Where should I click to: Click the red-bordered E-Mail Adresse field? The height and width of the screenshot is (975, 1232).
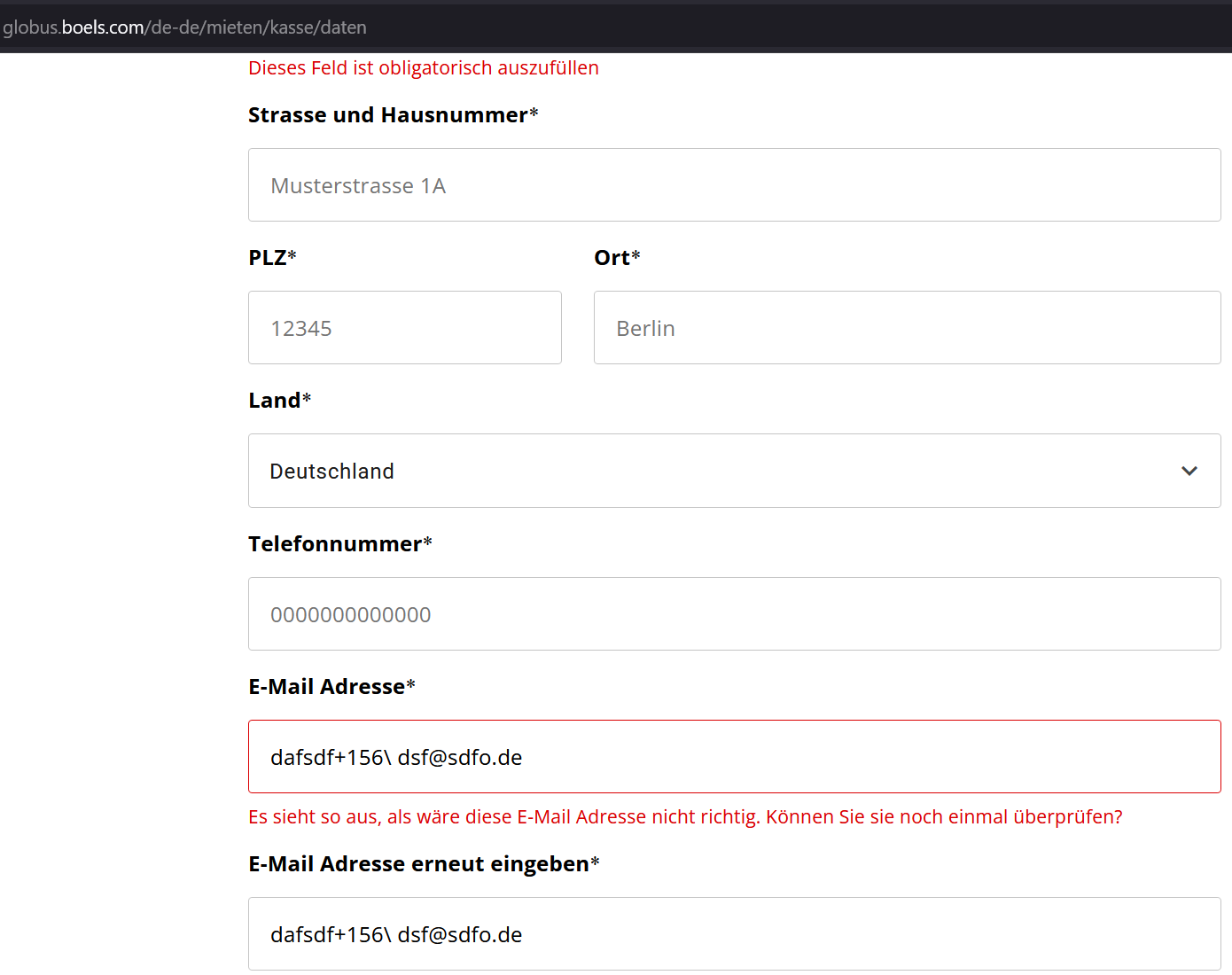[x=734, y=757]
